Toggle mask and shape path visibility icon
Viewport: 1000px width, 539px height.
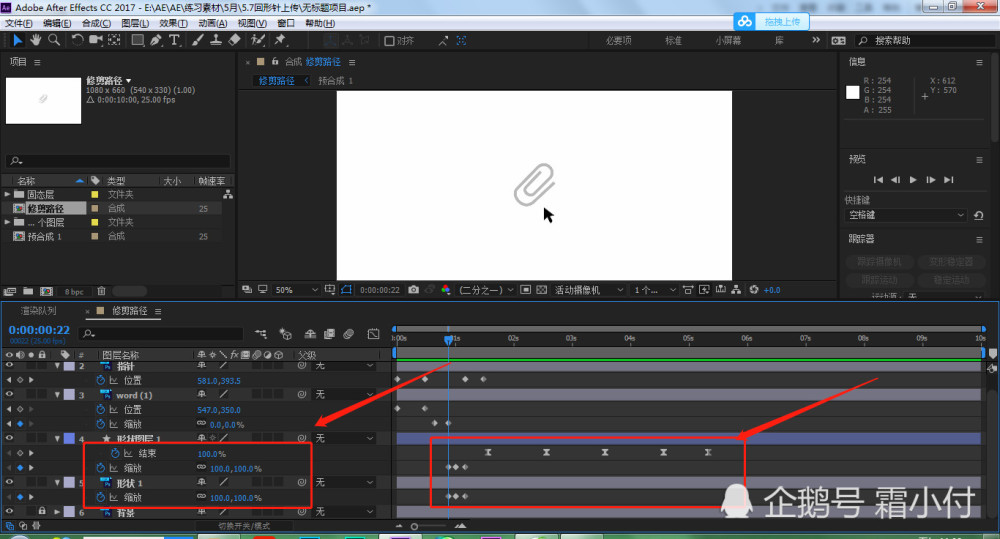[x=346, y=290]
